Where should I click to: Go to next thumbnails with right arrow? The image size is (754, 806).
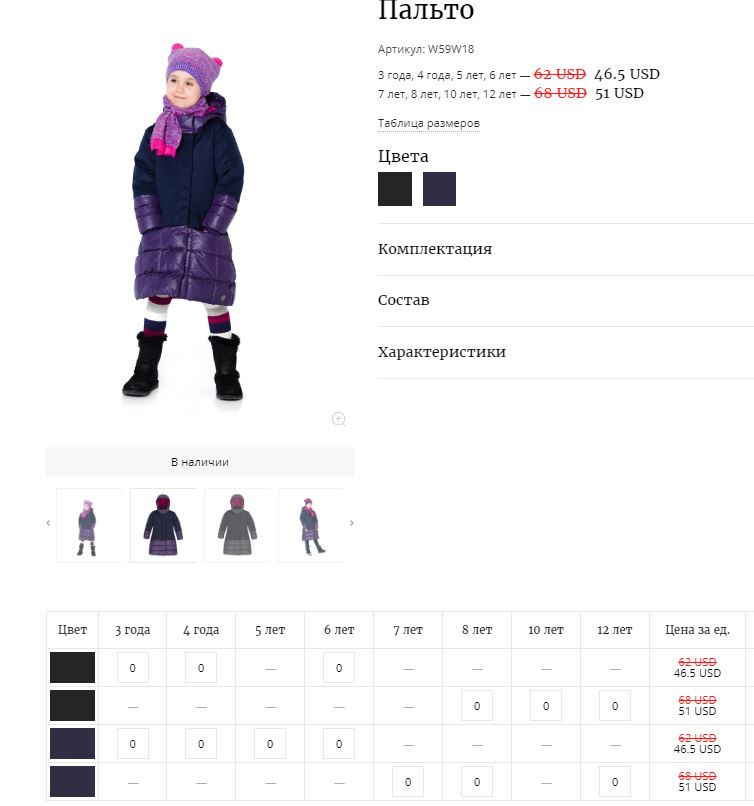[352, 523]
